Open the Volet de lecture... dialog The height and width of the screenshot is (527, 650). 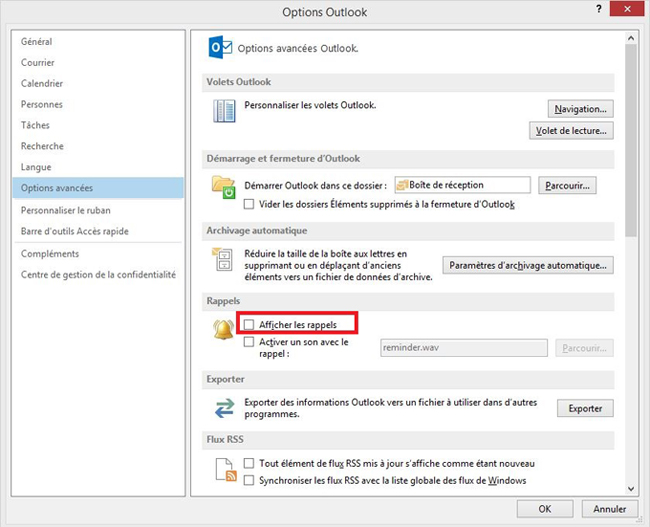coord(571,131)
